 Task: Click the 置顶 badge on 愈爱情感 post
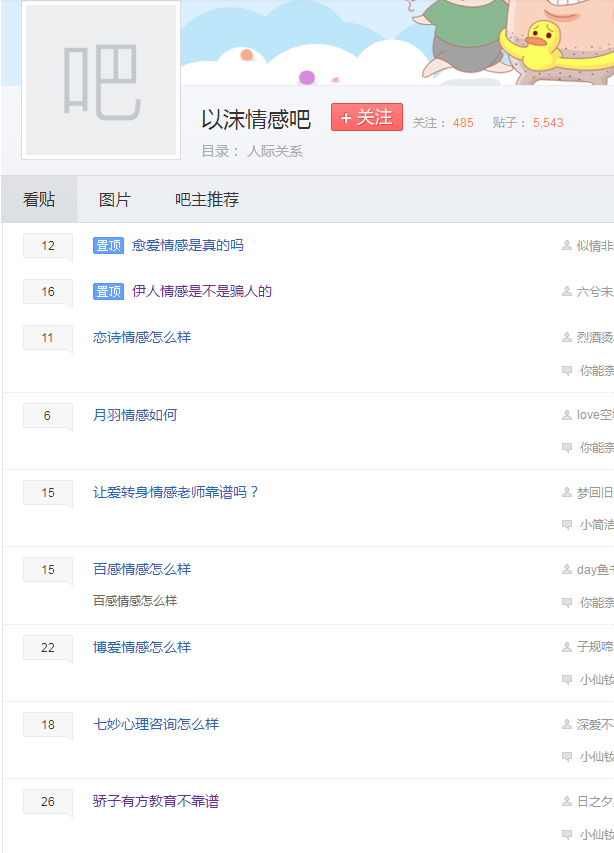[x=108, y=246]
